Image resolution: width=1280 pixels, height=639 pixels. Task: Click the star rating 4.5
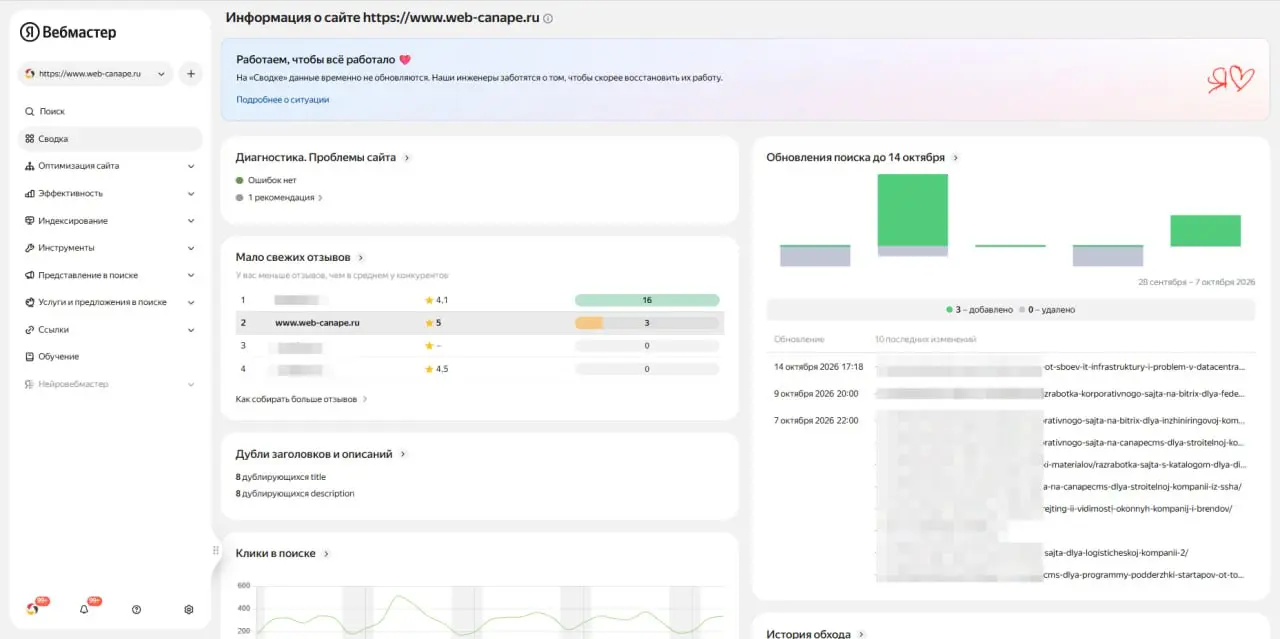[x=437, y=369]
